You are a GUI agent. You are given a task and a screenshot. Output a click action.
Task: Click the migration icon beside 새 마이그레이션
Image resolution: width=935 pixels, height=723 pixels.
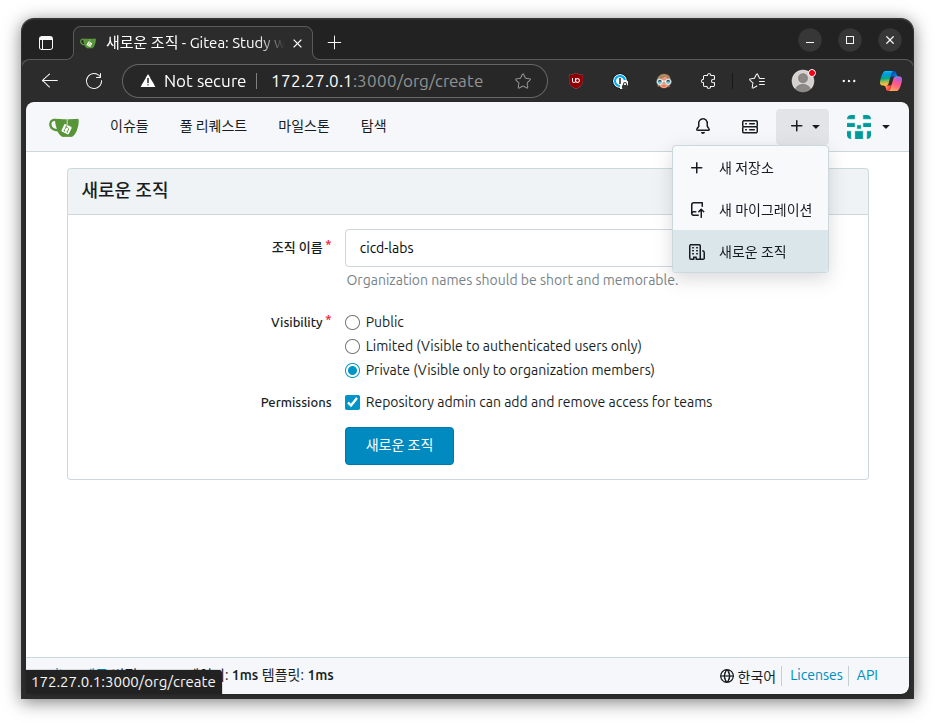(696, 210)
